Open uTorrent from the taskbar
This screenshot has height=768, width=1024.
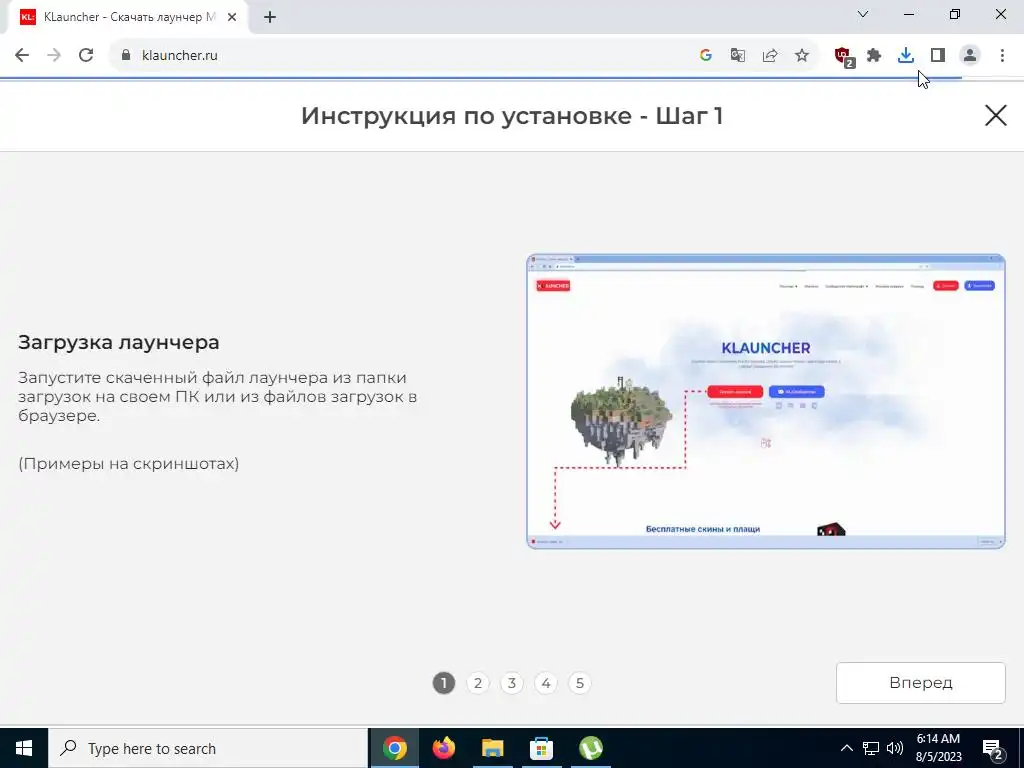pyautogui.click(x=590, y=748)
